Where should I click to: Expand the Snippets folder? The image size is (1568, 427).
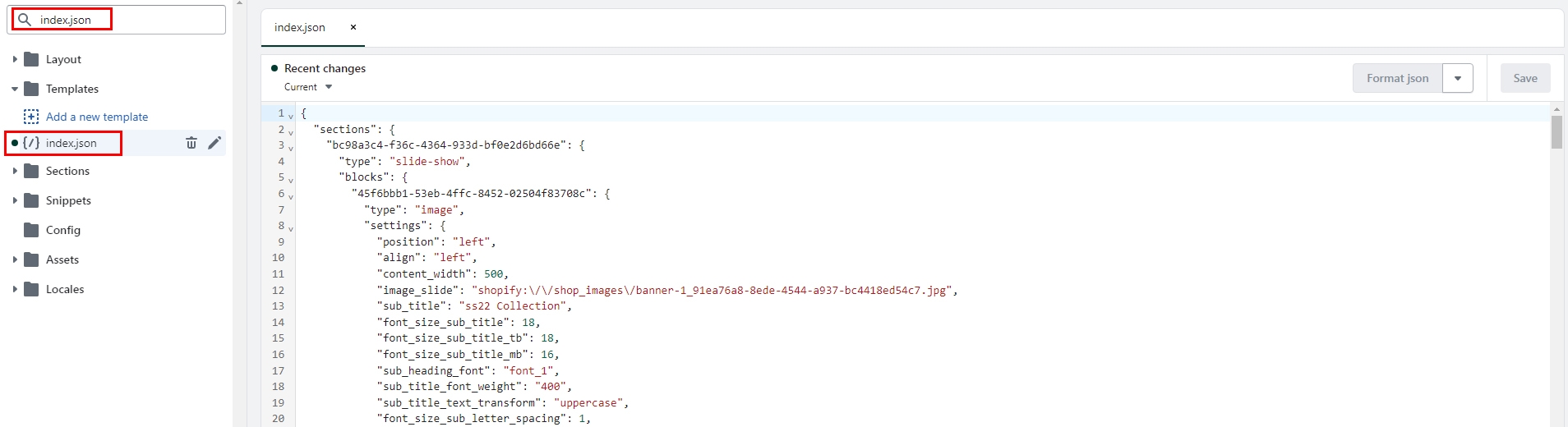click(x=15, y=200)
